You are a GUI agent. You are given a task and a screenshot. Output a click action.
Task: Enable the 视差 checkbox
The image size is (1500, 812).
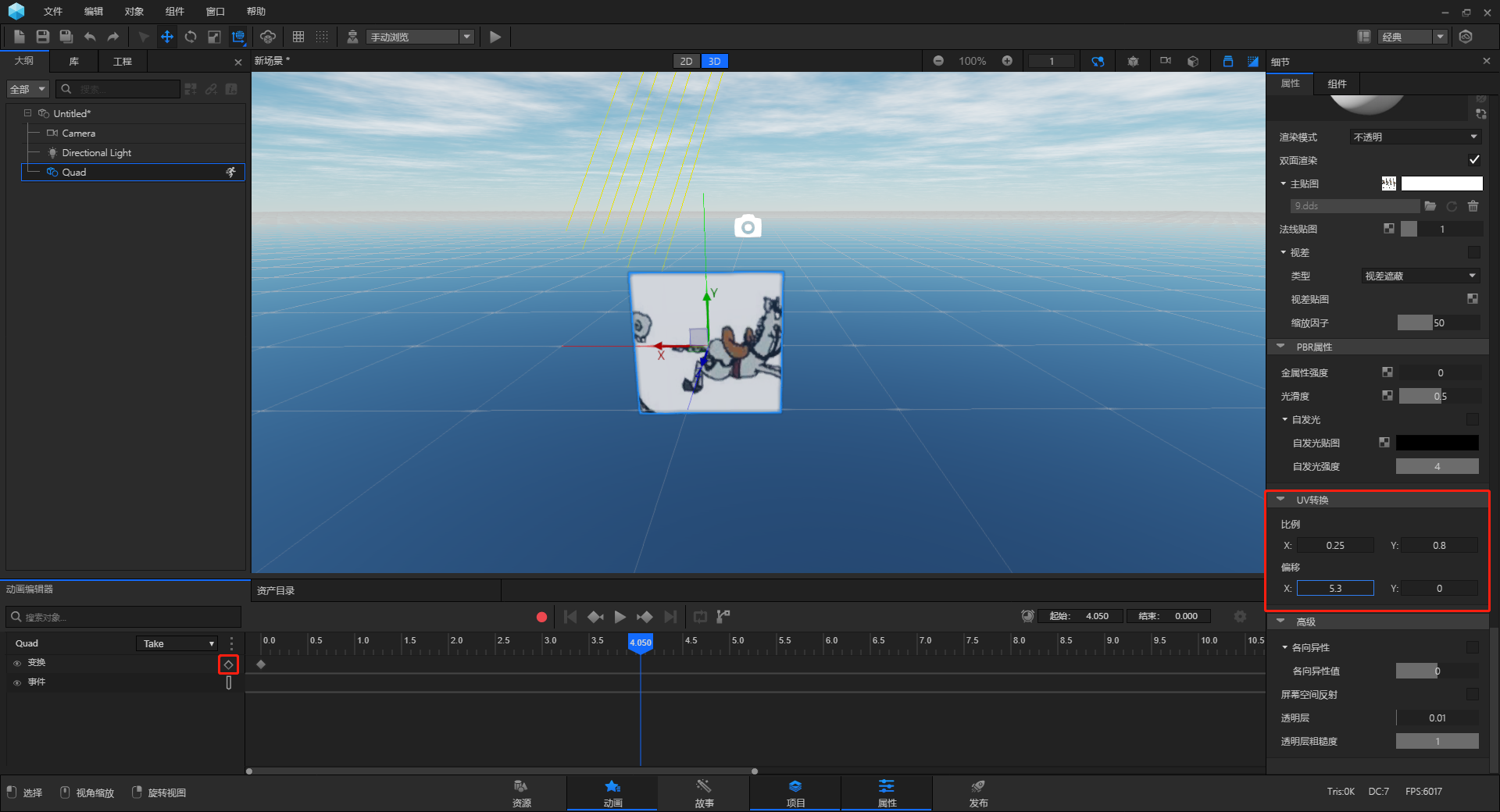point(1473,252)
